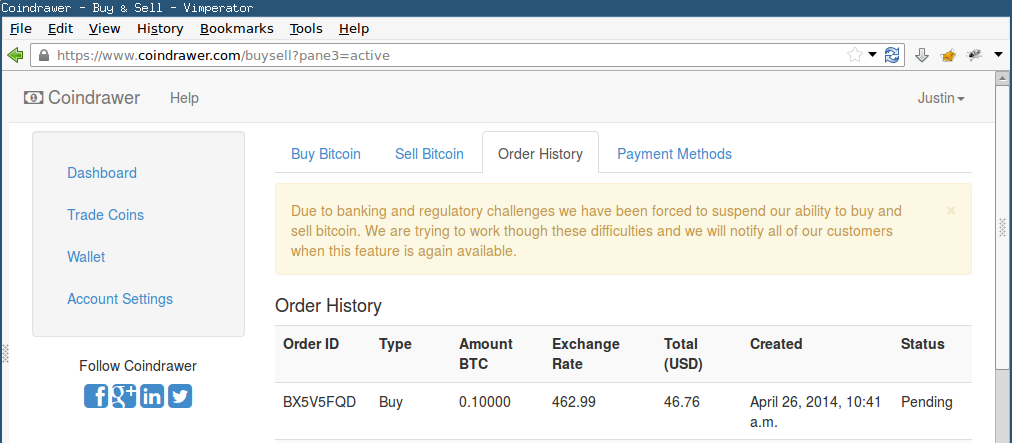Click the Created column header

776,344
